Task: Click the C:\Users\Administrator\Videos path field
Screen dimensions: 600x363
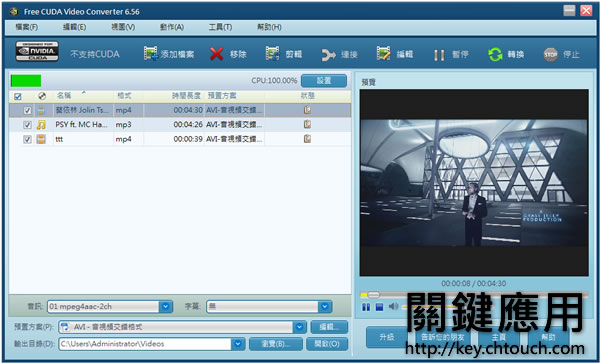Action: (x=145, y=344)
